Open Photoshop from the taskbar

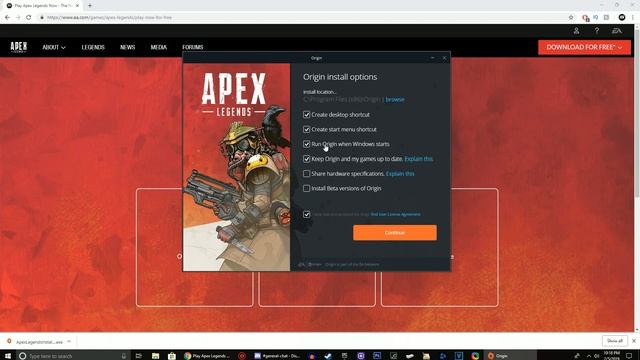377,356
